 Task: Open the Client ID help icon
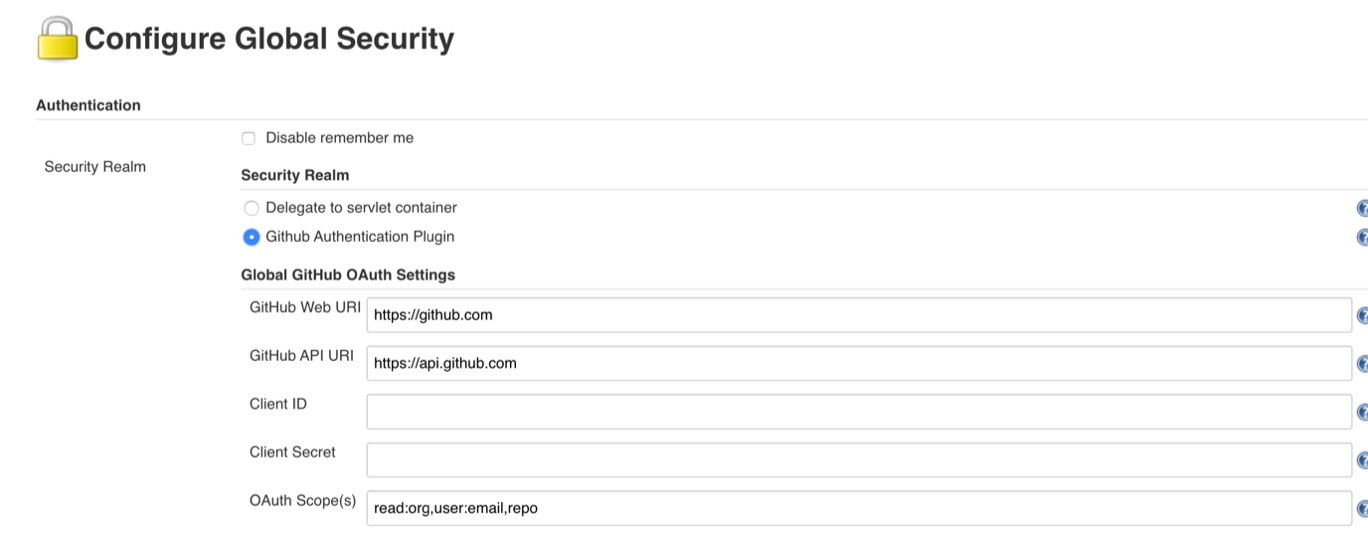pyautogui.click(x=1362, y=412)
